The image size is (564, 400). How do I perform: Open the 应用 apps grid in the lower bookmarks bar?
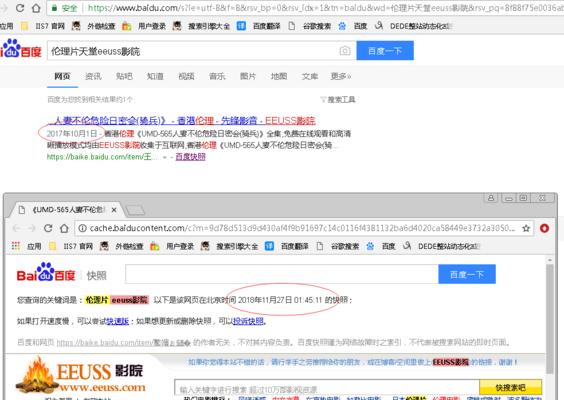coord(27,246)
